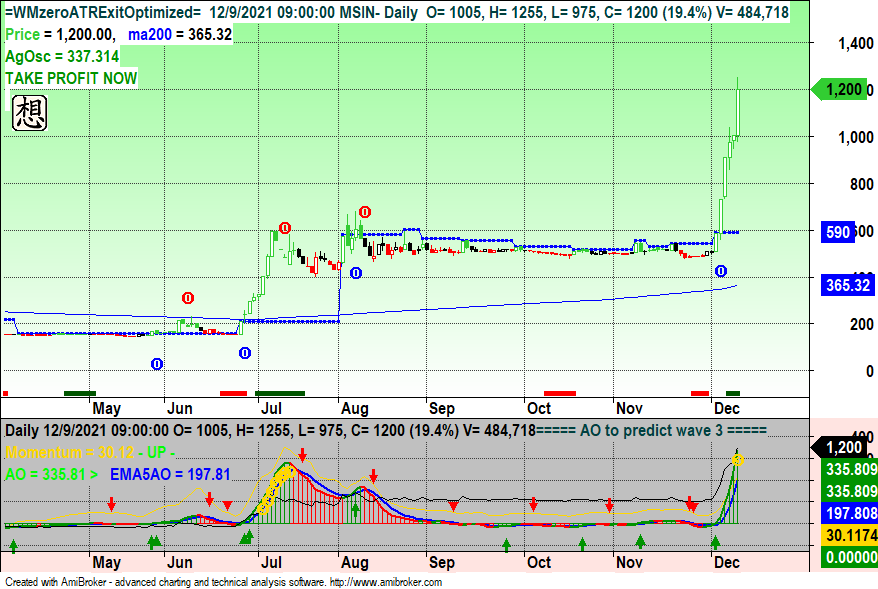Click the "TAKE PROFIT NOW" signal text
The image size is (878, 589).
(71, 78)
